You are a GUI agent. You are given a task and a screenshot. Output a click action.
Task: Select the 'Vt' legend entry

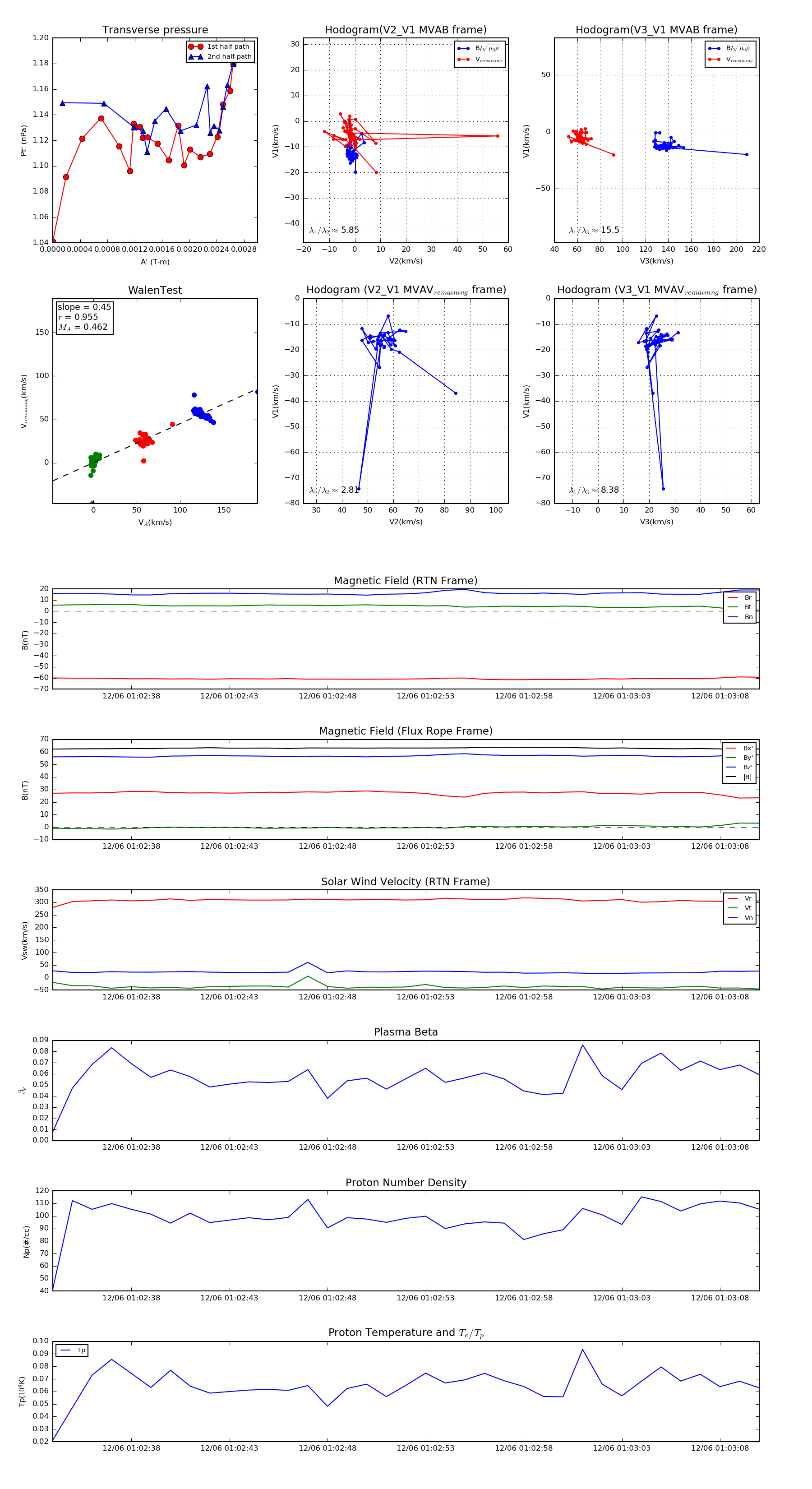(740, 908)
